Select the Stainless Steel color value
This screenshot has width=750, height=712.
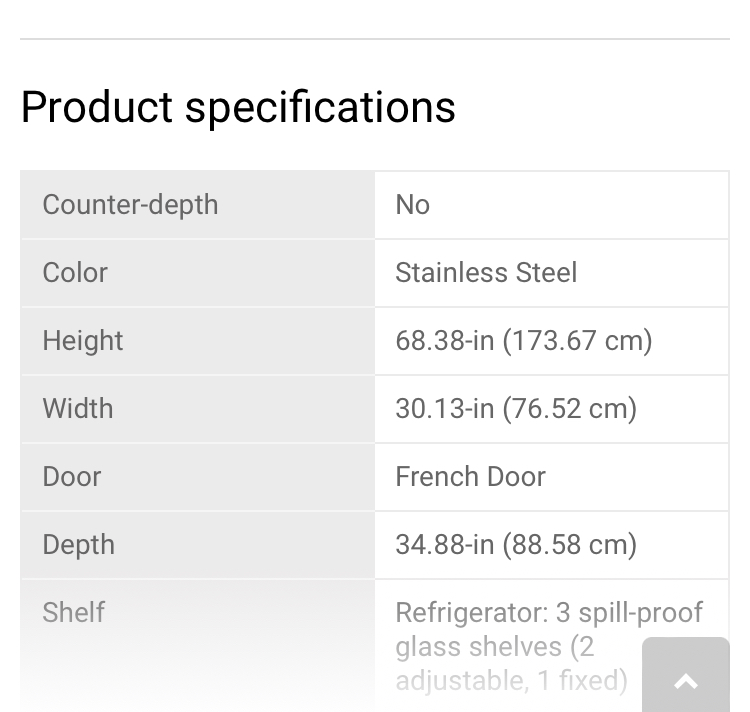point(486,273)
